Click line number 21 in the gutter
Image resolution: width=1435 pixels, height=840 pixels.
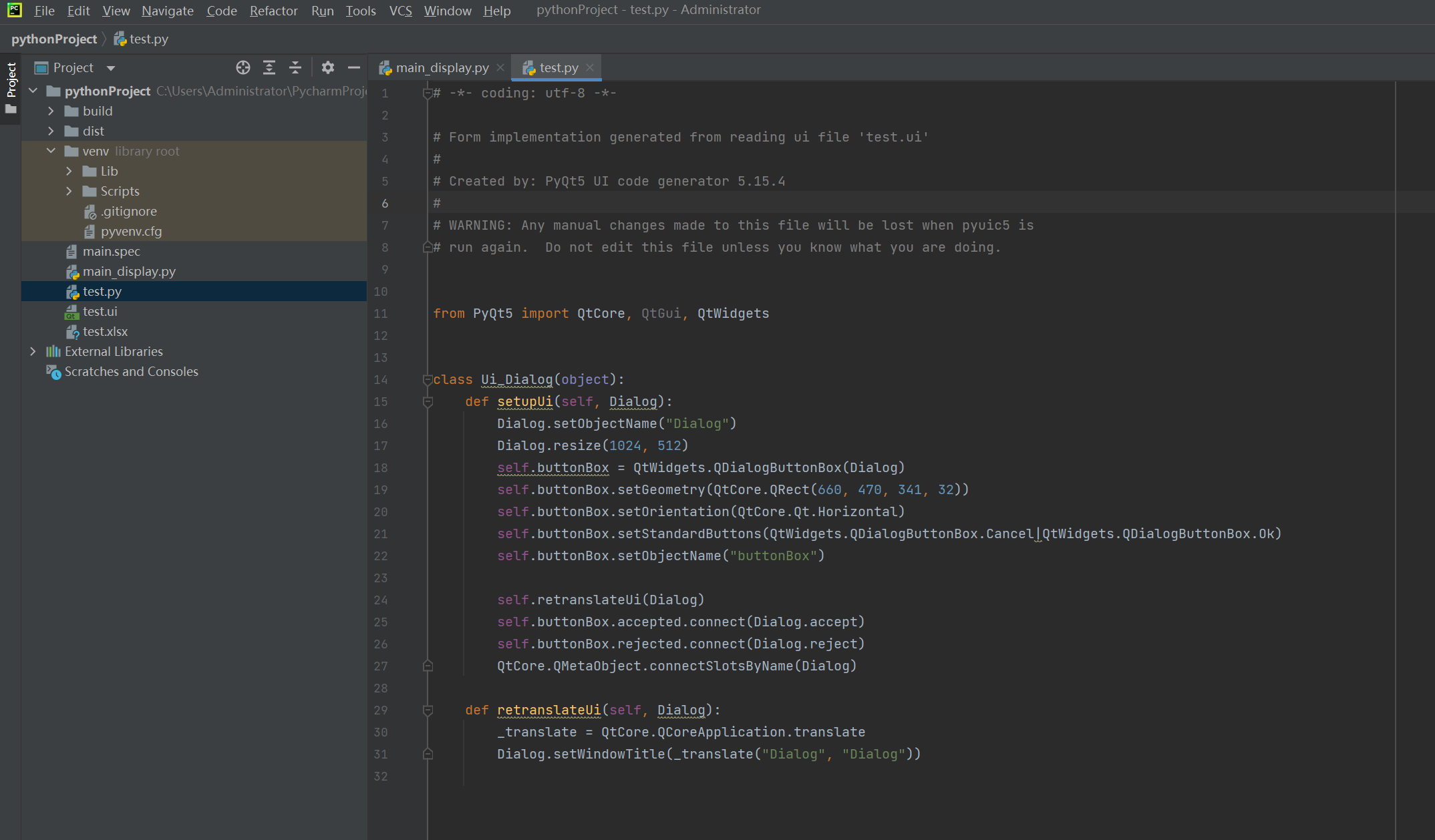(381, 534)
